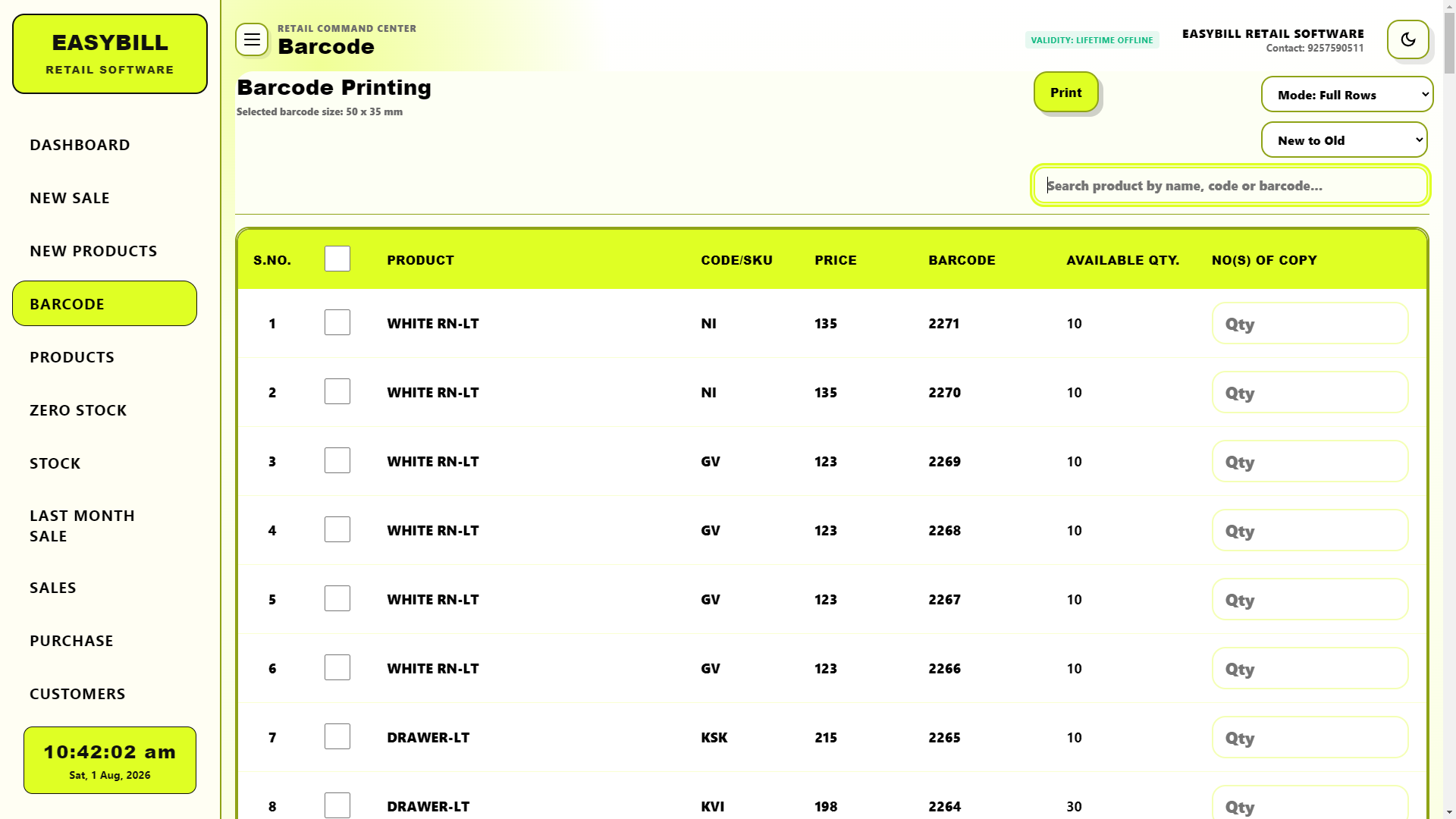The image size is (1456, 819).
Task: Tick checkbox for barcode 2266 row
Action: tap(337, 667)
